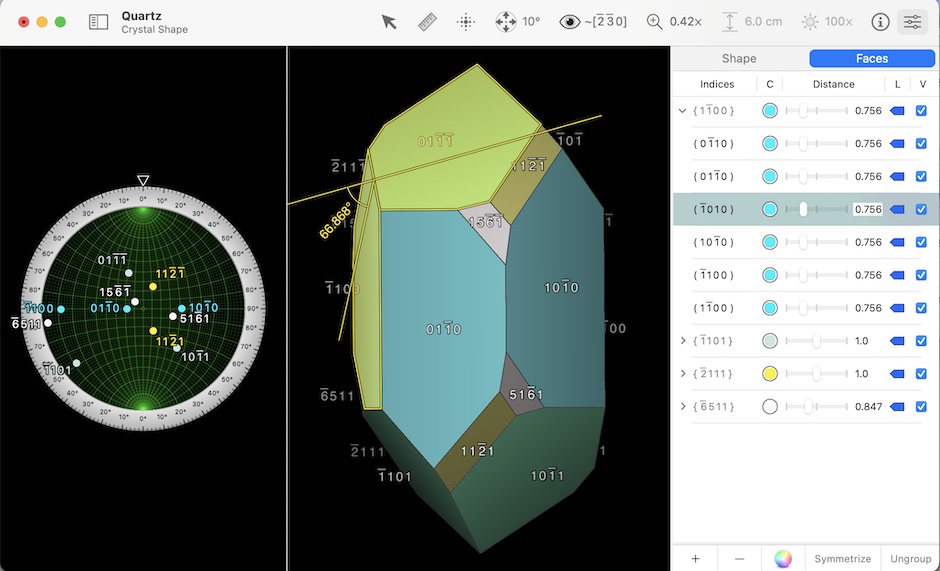Select the arrow pointer tool

[389, 21]
